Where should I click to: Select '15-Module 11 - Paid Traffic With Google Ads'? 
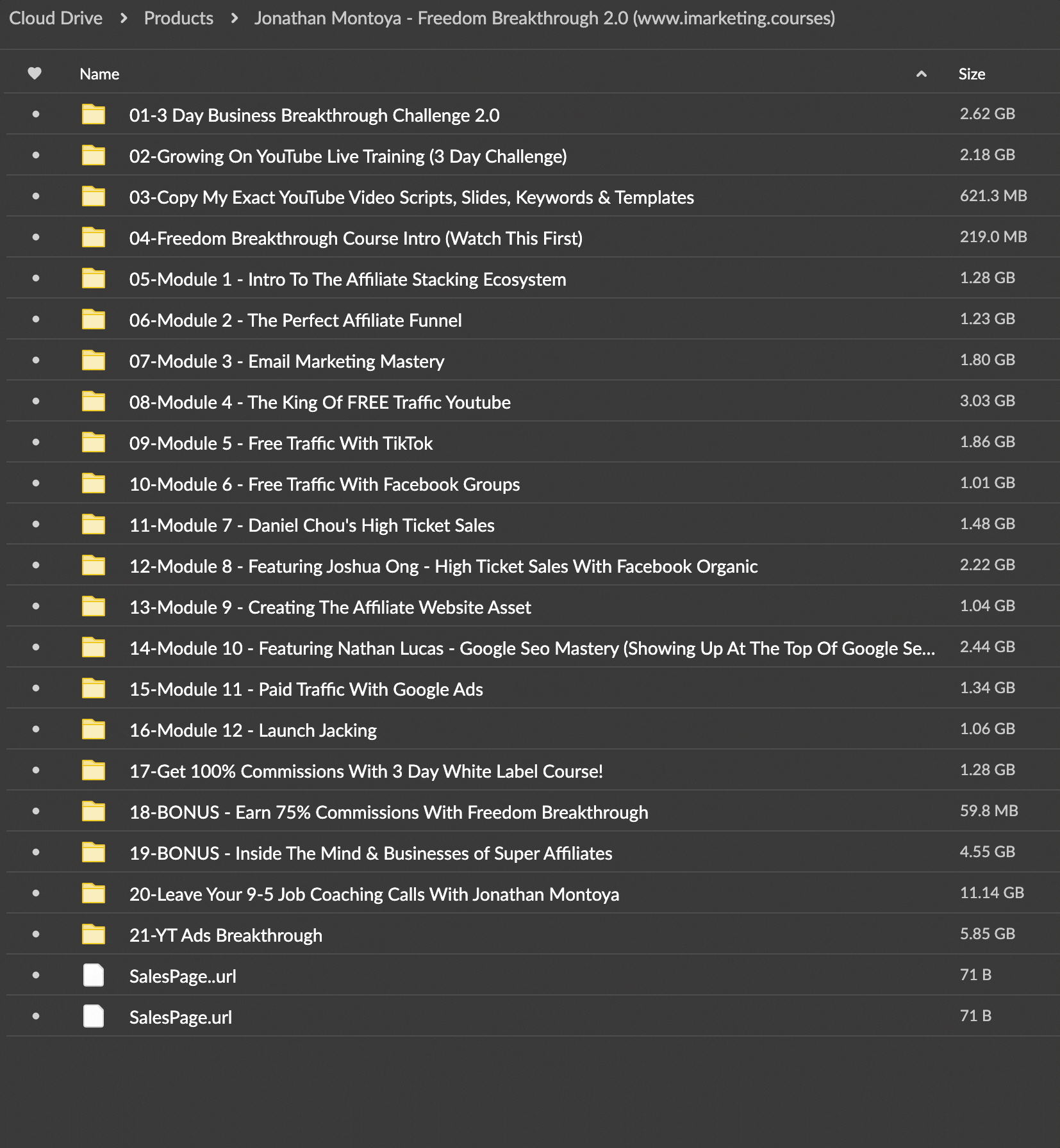point(306,689)
